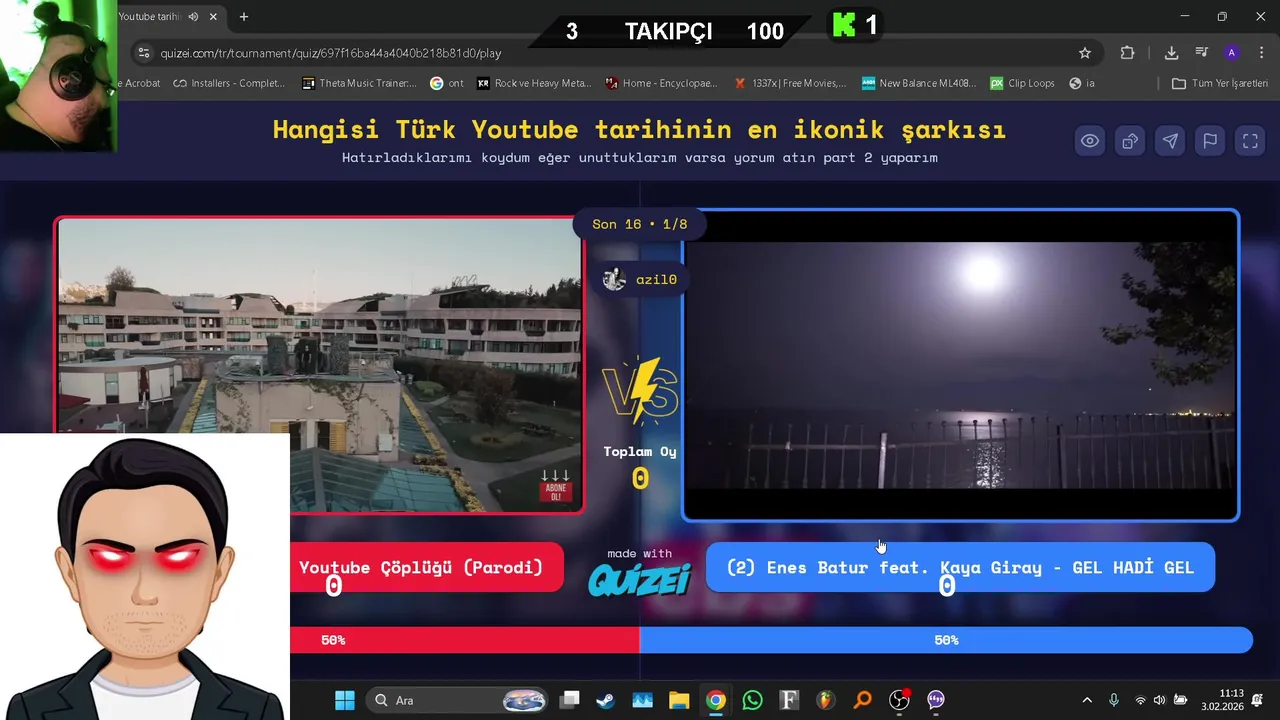Click the red 50% vote bar
1280x720 pixels.
[x=465, y=640]
